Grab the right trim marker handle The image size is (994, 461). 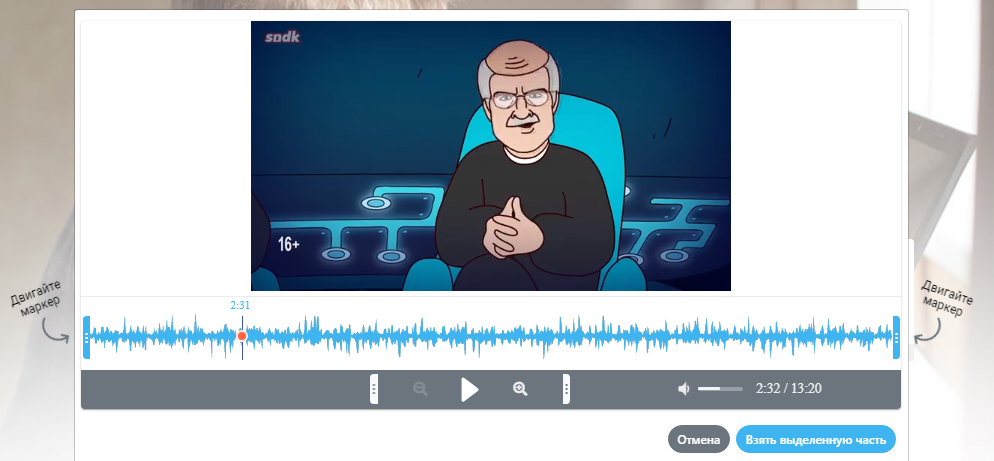point(896,337)
